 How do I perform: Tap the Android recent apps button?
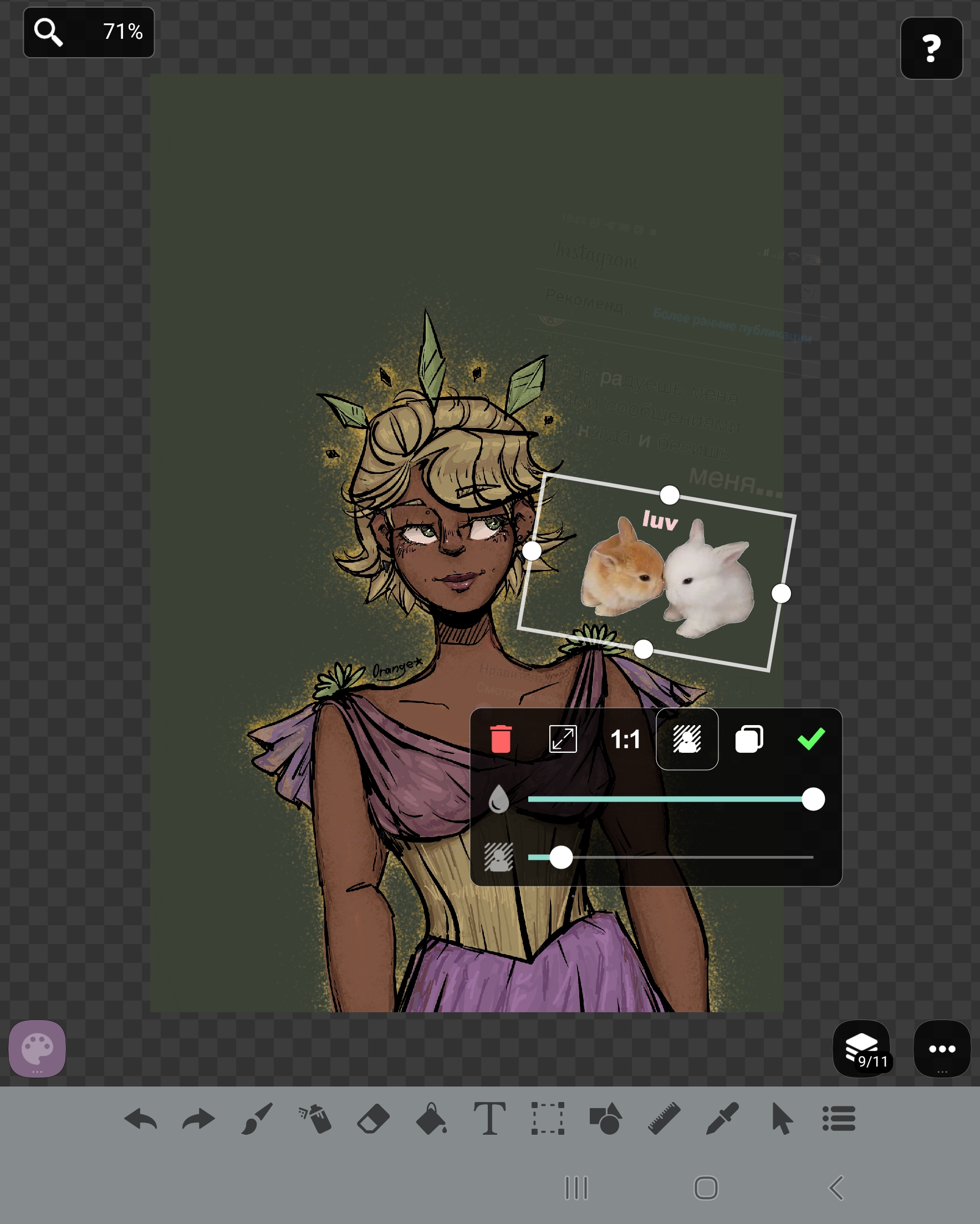(576, 1187)
